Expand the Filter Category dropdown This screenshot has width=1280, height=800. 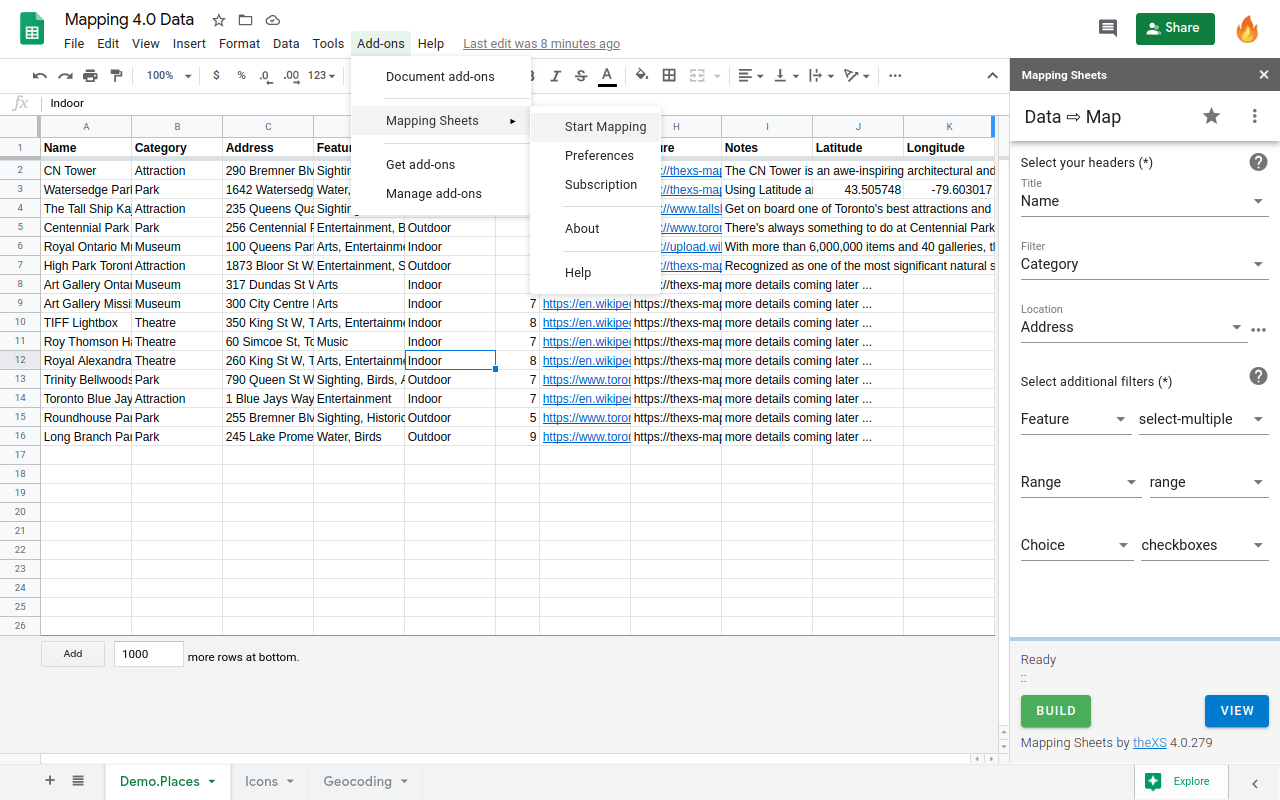click(1144, 264)
